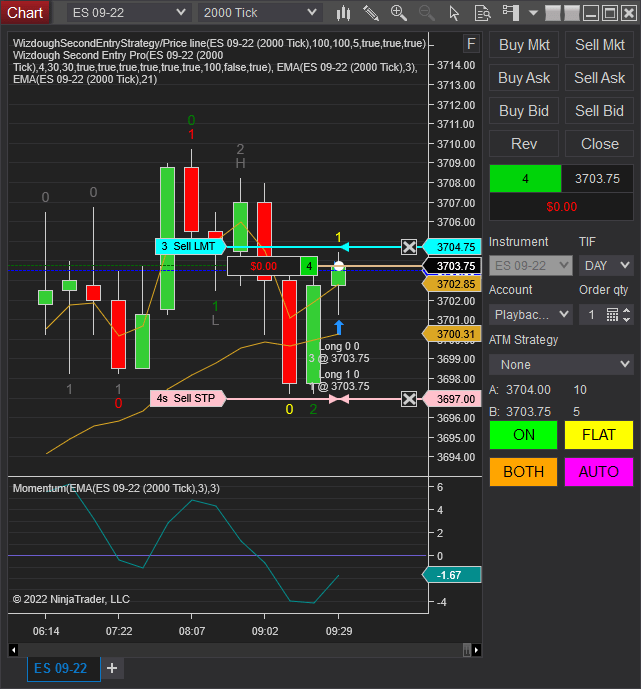Viewport: 641px width, 689px height.
Task: Click the WizdoughSecondEntryStrategy indicator label
Action: [x=219, y=44]
